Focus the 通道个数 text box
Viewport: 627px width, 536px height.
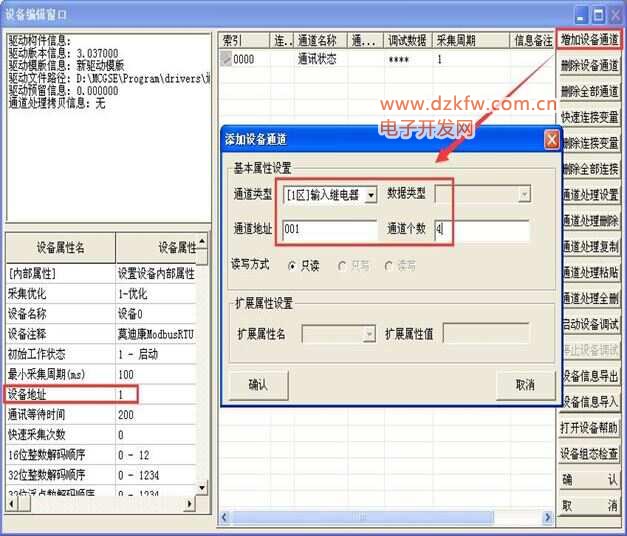click(481, 230)
